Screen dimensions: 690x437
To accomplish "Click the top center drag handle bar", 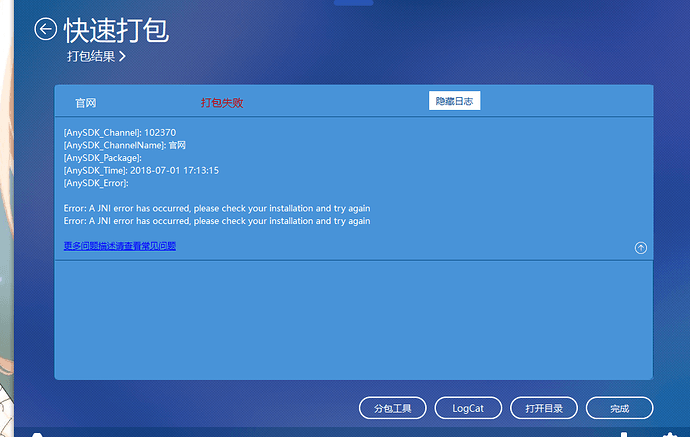I will tap(354, 3).
